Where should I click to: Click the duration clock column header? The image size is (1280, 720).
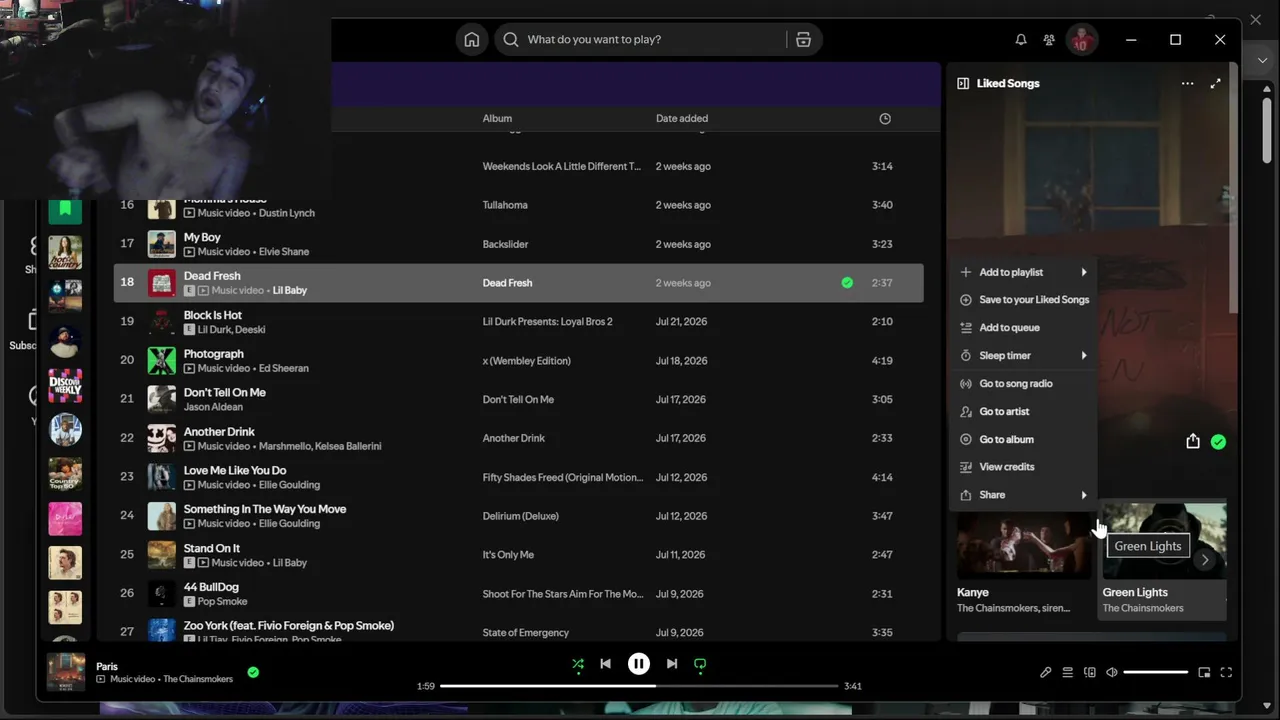(885, 119)
